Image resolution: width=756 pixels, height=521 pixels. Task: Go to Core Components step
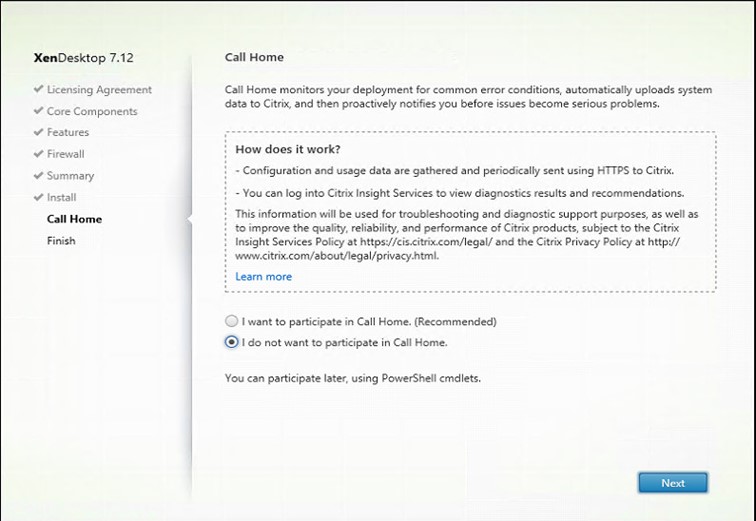tap(92, 111)
